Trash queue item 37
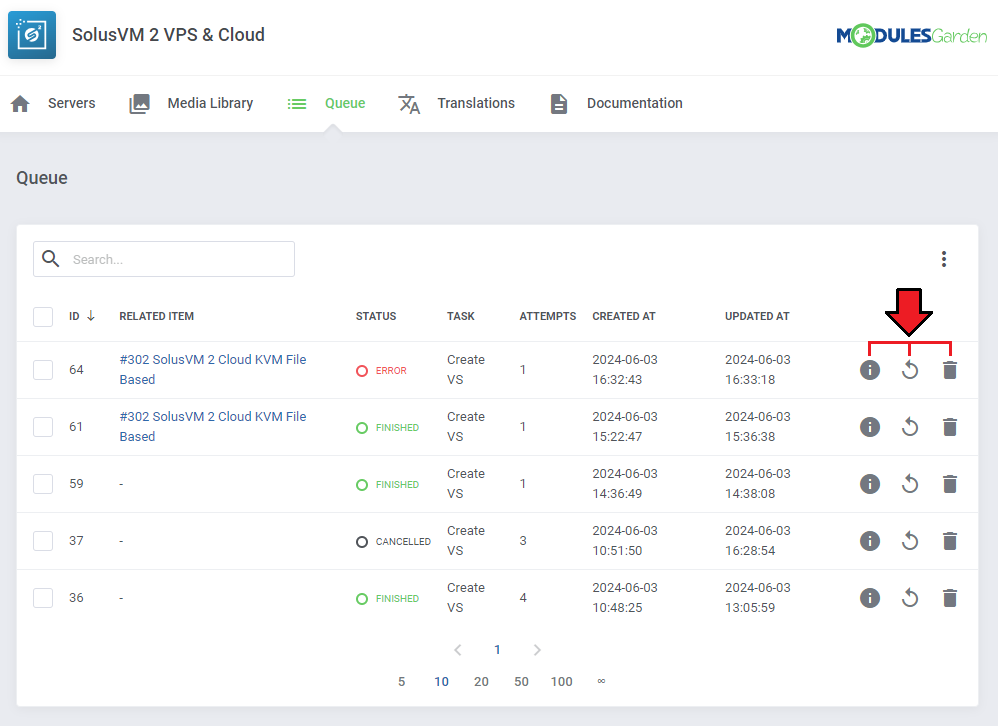998x726 pixels. [x=950, y=541]
